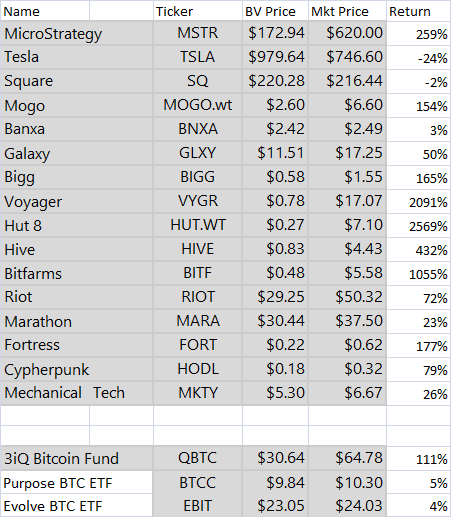This screenshot has height=517, width=451.
Task: Click the Mkt Price column header
Action: pyautogui.click(x=347, y=11)
